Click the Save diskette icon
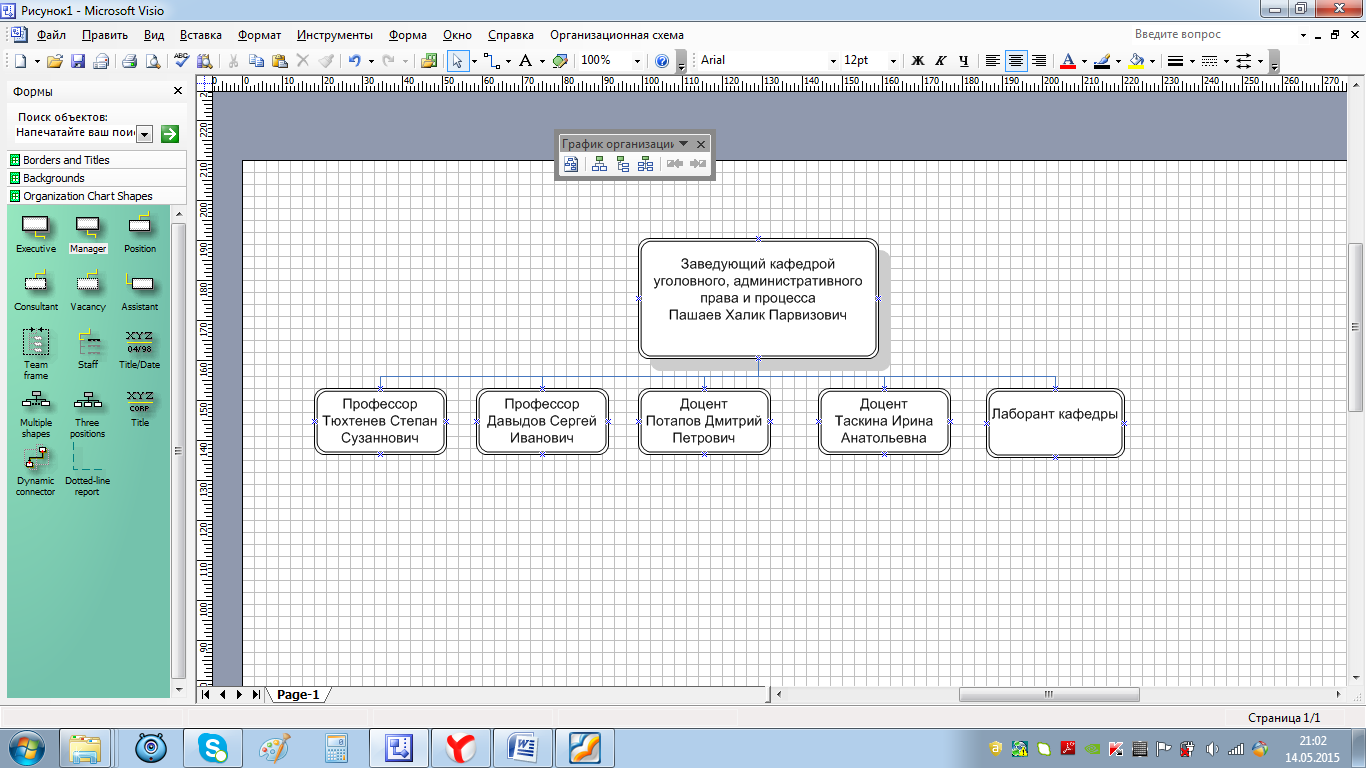The width and height of the screenshot is (1366, 768). point(78,61)
